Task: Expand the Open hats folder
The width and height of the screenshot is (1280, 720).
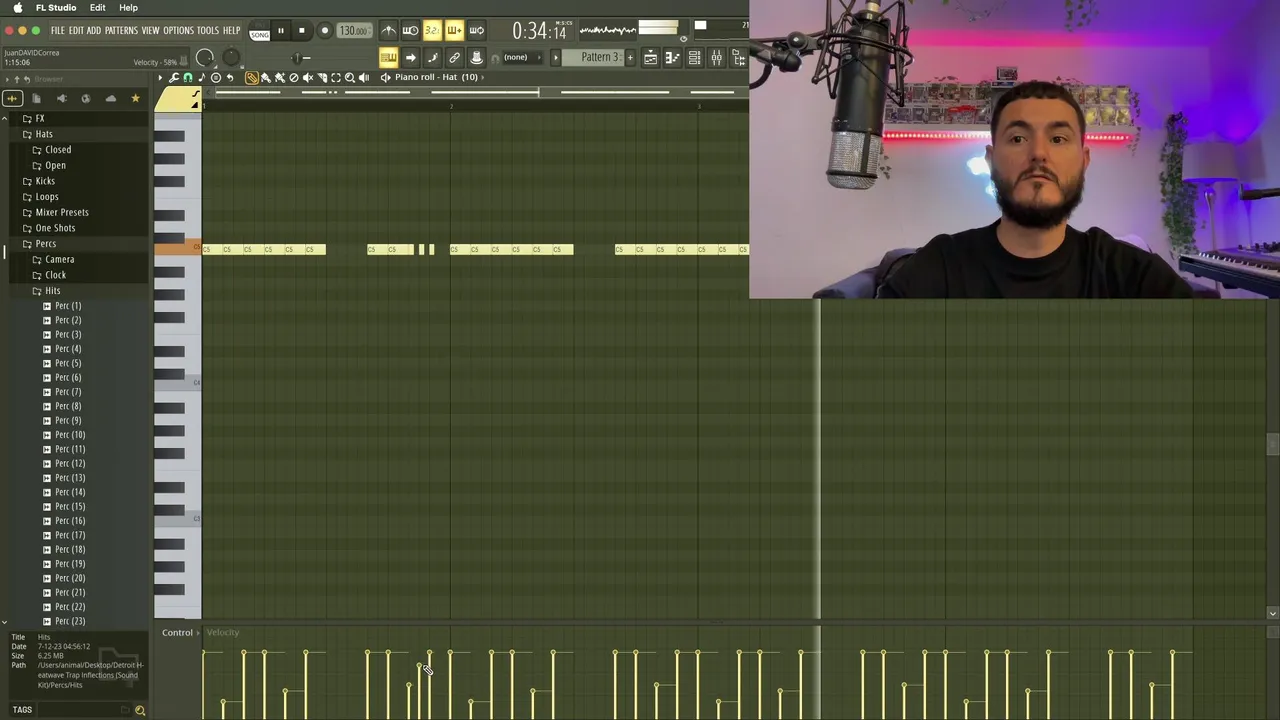Action: click(55, 165)
